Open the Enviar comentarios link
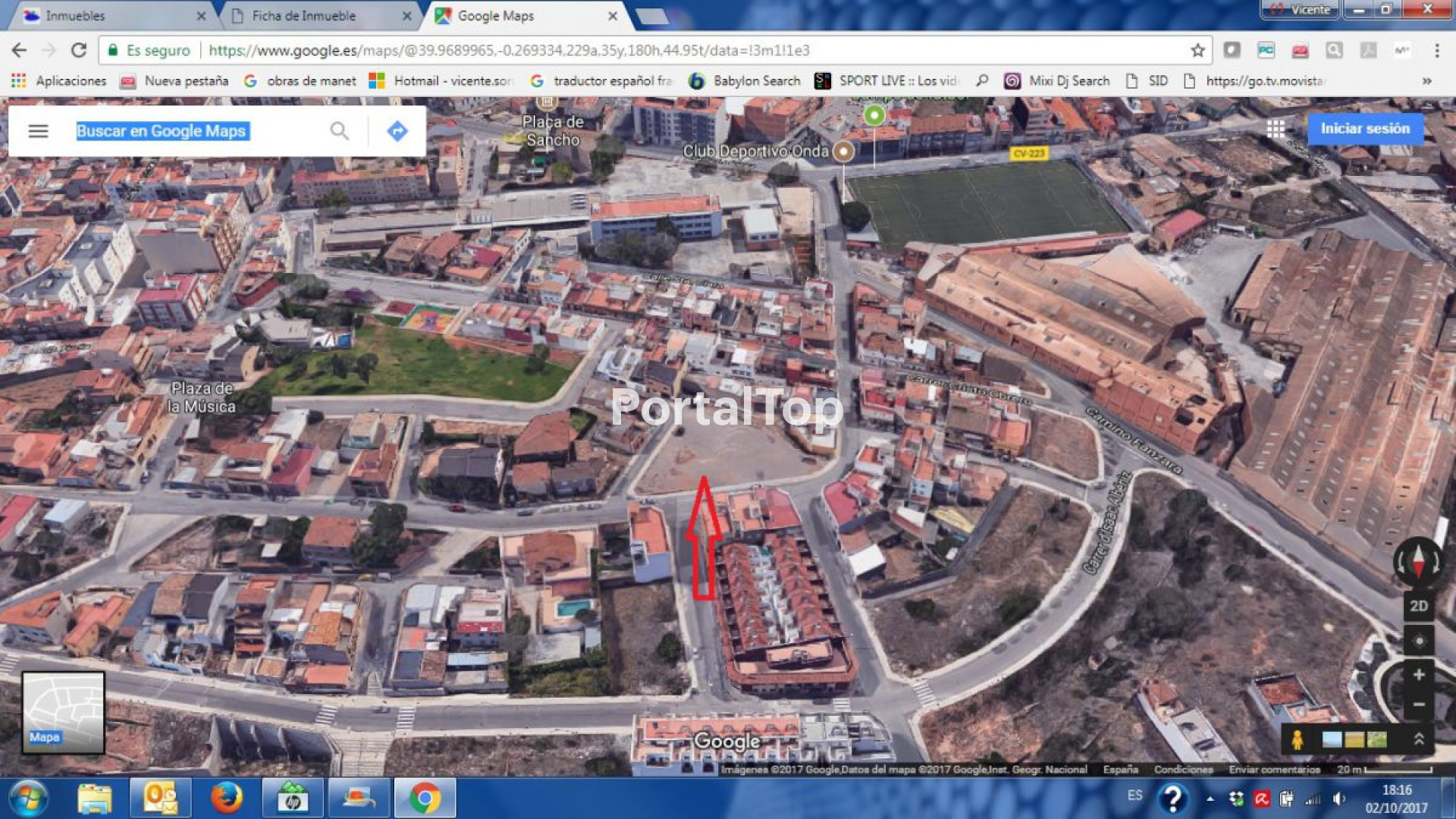Screen dimensions: 1456x819 (x=1274, y=770)
